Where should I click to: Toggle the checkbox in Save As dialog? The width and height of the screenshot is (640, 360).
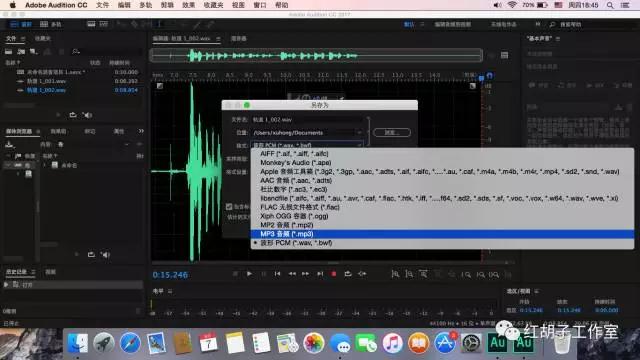229,207
